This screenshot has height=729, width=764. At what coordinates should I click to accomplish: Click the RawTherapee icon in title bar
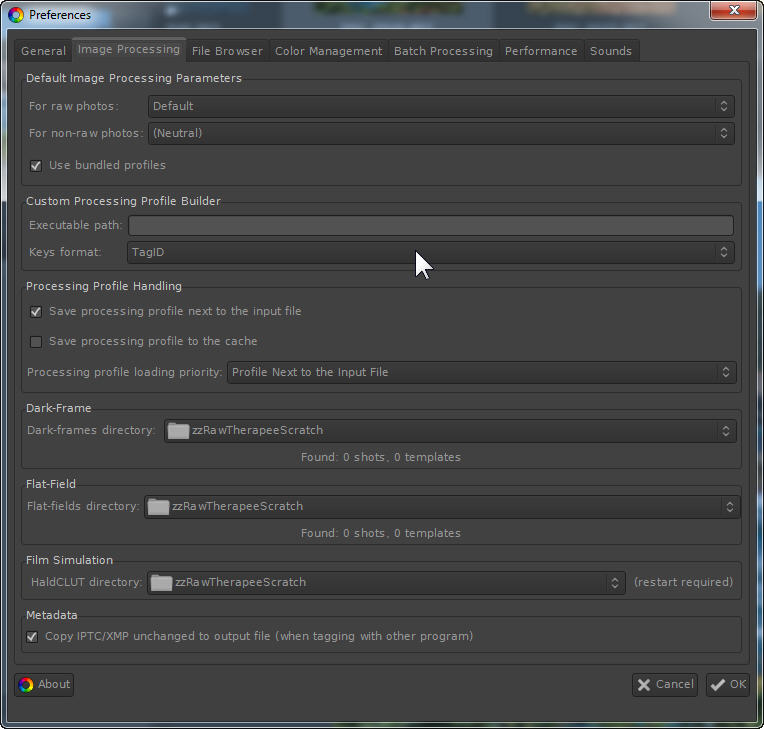click(x=16, y=15)
